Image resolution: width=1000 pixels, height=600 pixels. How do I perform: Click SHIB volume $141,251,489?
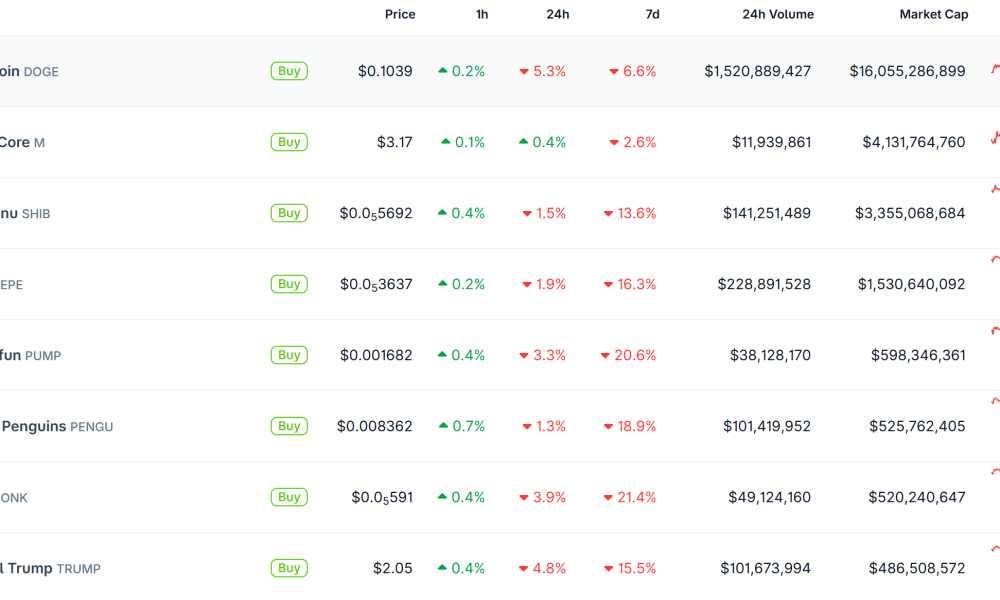[x=767, y=213]
